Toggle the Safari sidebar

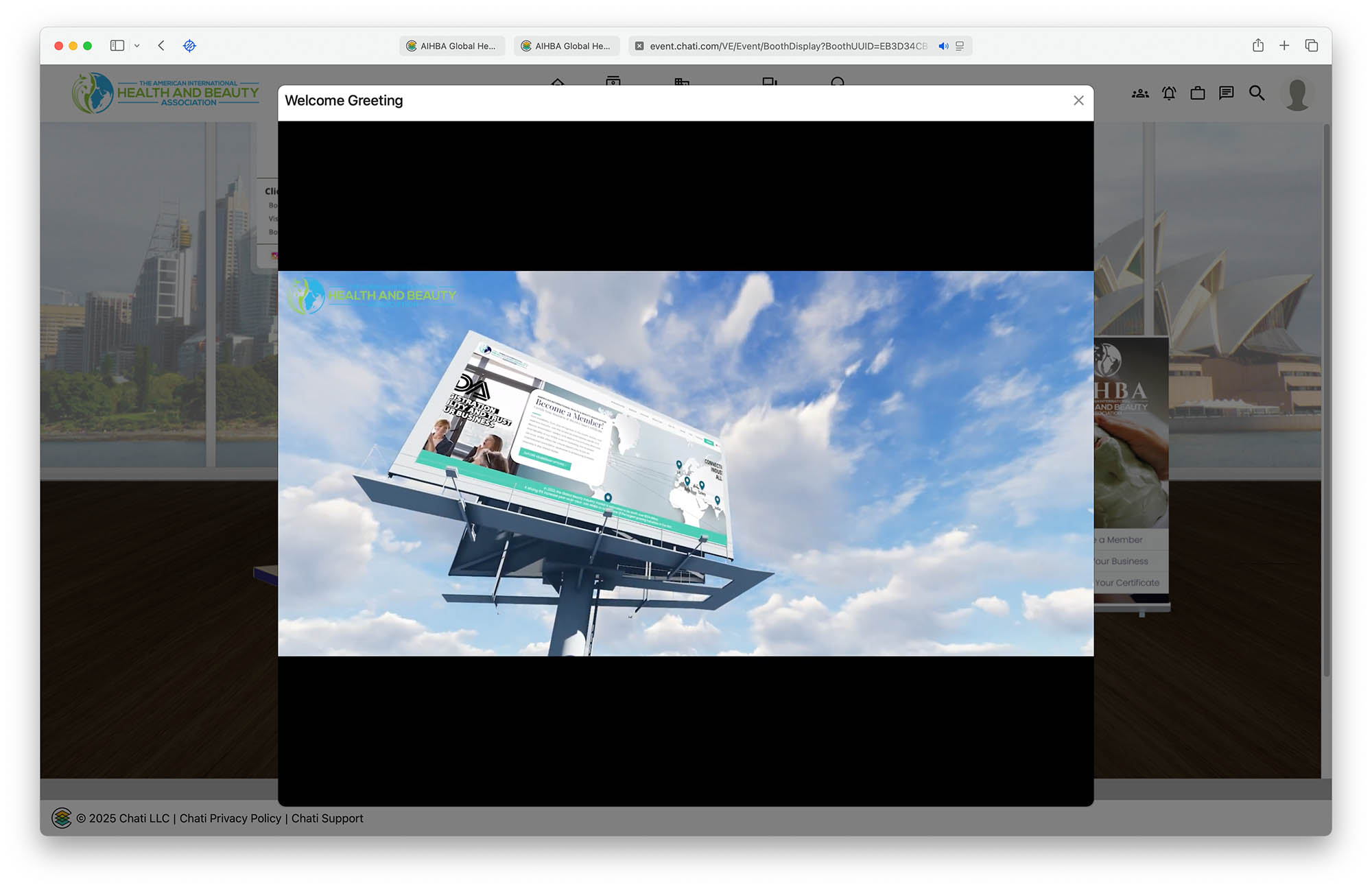pos(117,46)
